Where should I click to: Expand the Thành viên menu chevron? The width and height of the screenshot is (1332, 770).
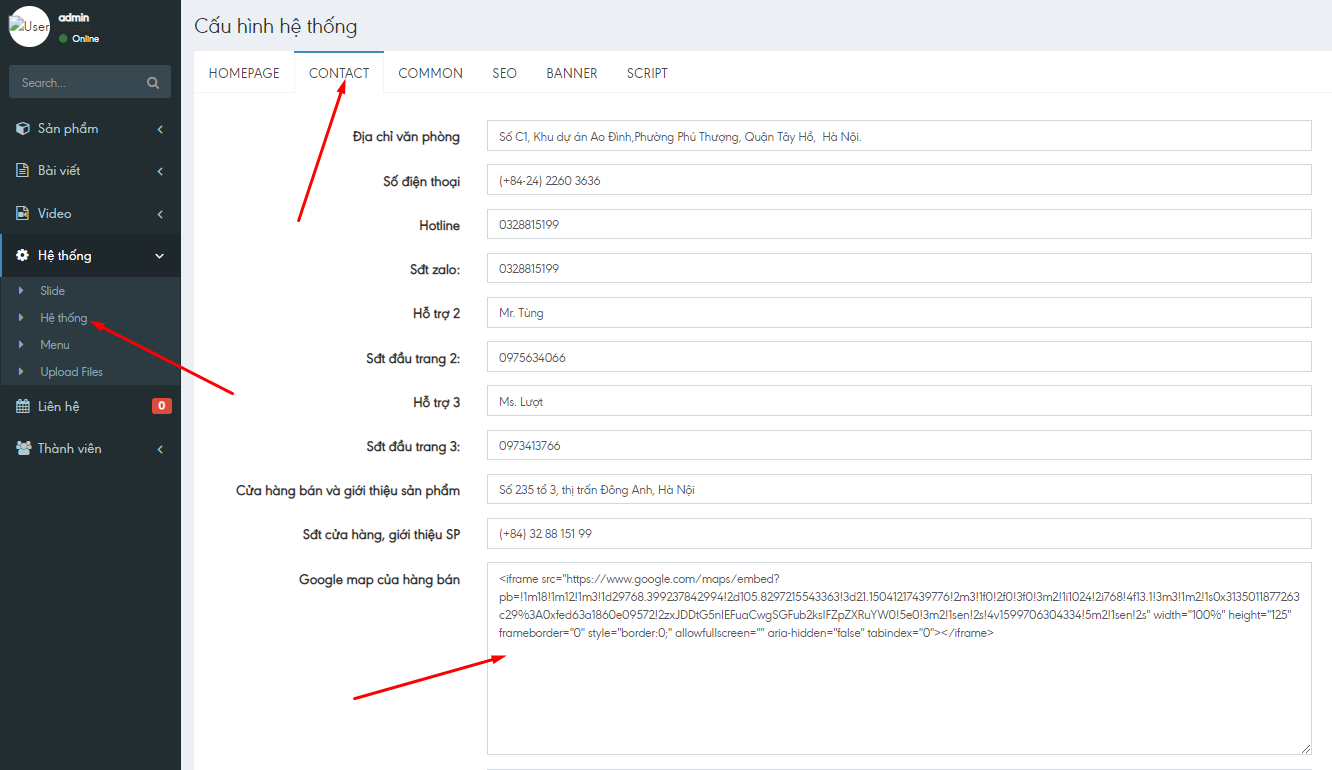[x=160, y=449]
